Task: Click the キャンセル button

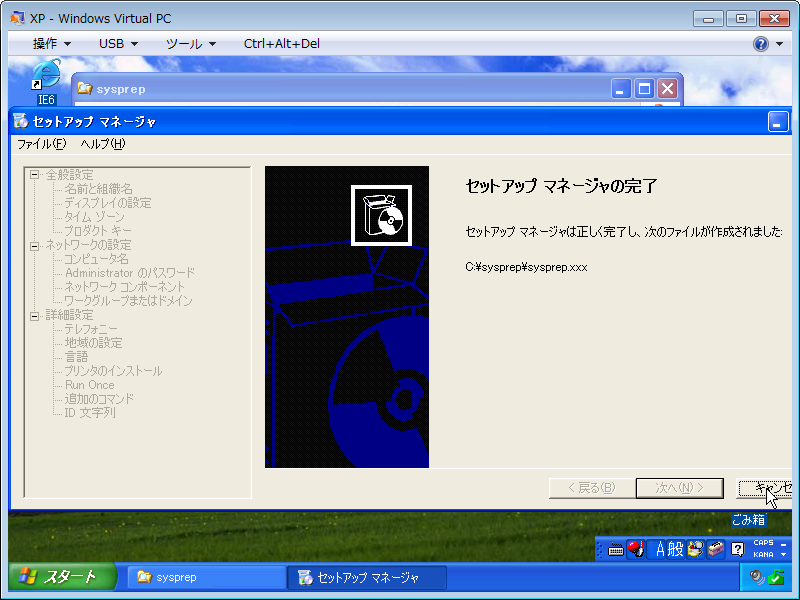Action: click(x=764, y=488)
